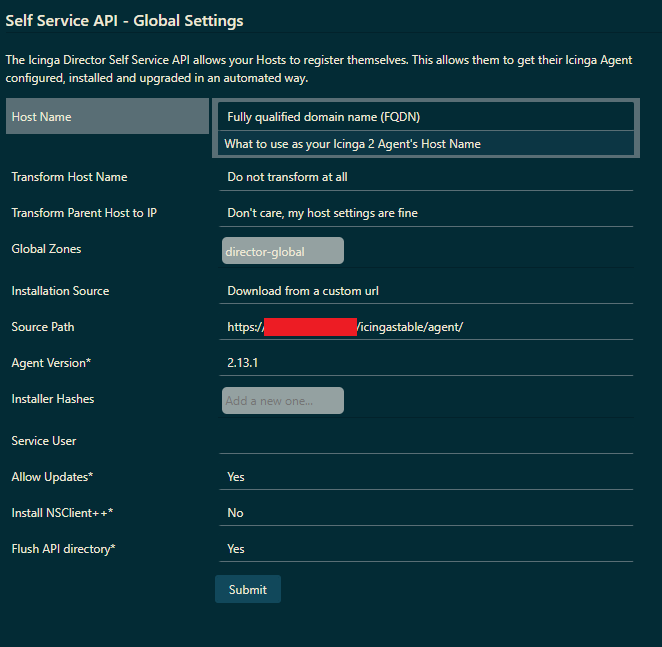Screen dimensions: 662x647
Task: Click the Installer Hashes label
Action: pyautogui.click(x=53, y=399)
